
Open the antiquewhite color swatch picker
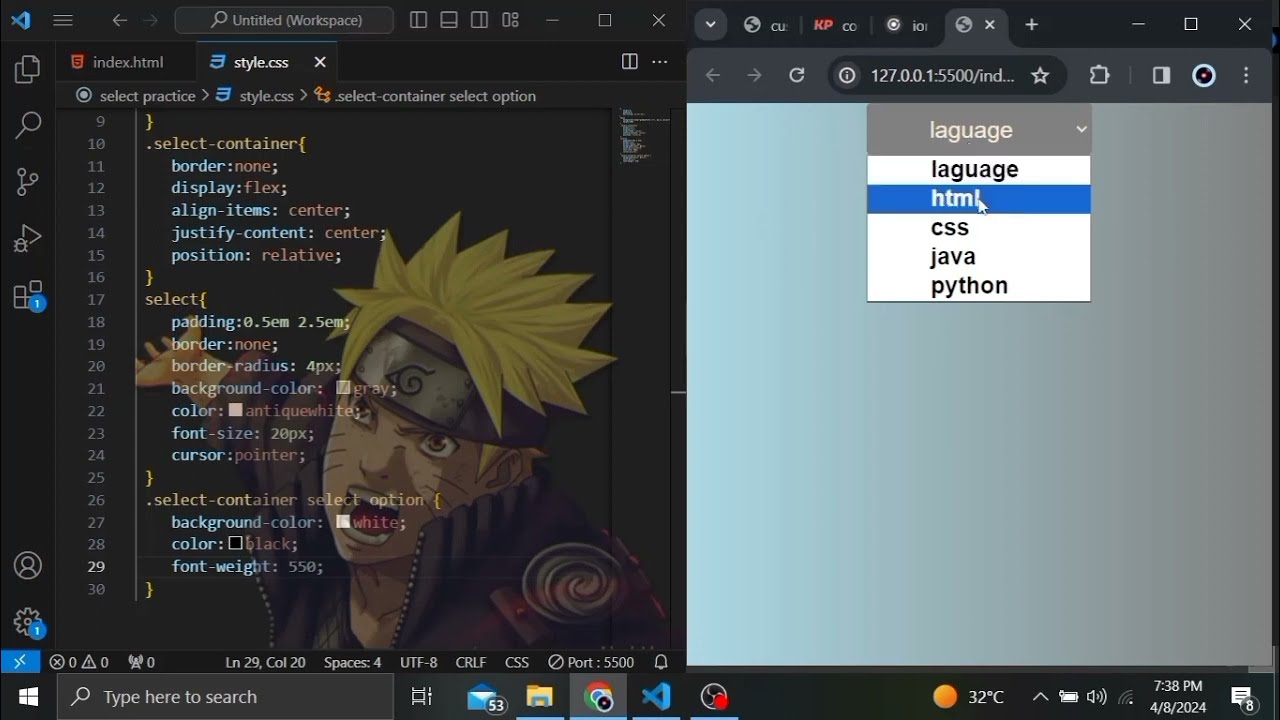point(235,410)
